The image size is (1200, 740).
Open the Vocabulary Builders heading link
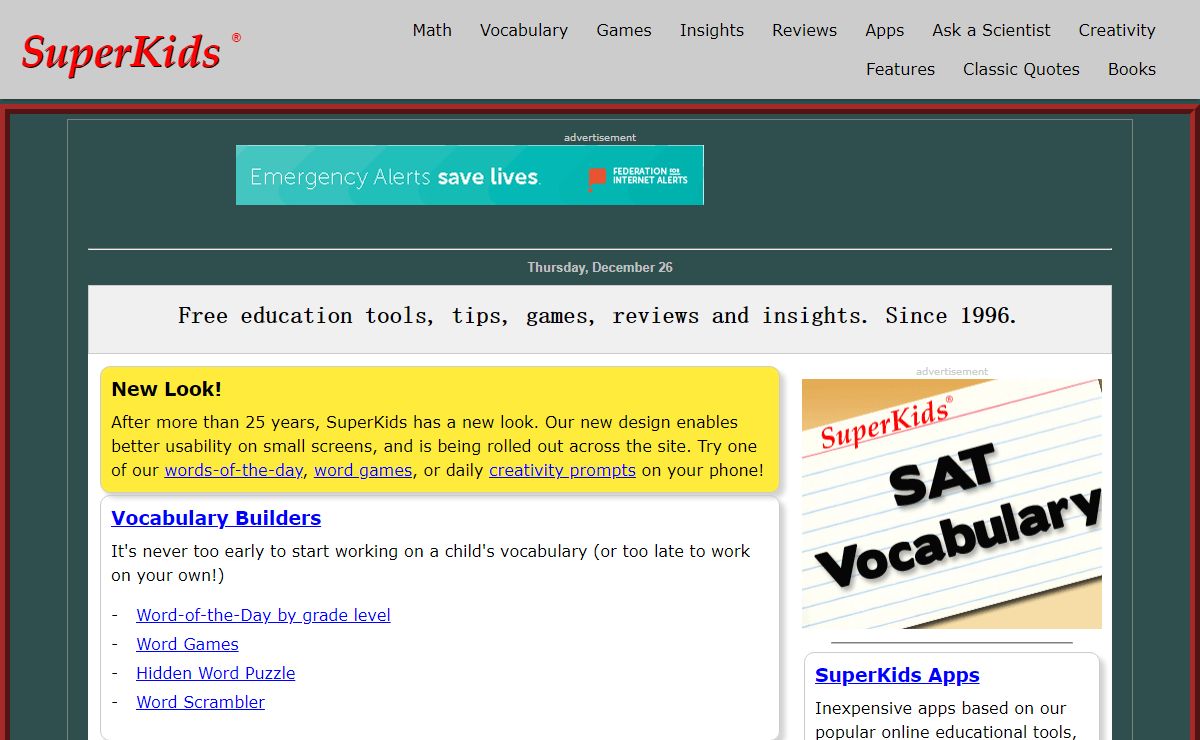[216, 518]
